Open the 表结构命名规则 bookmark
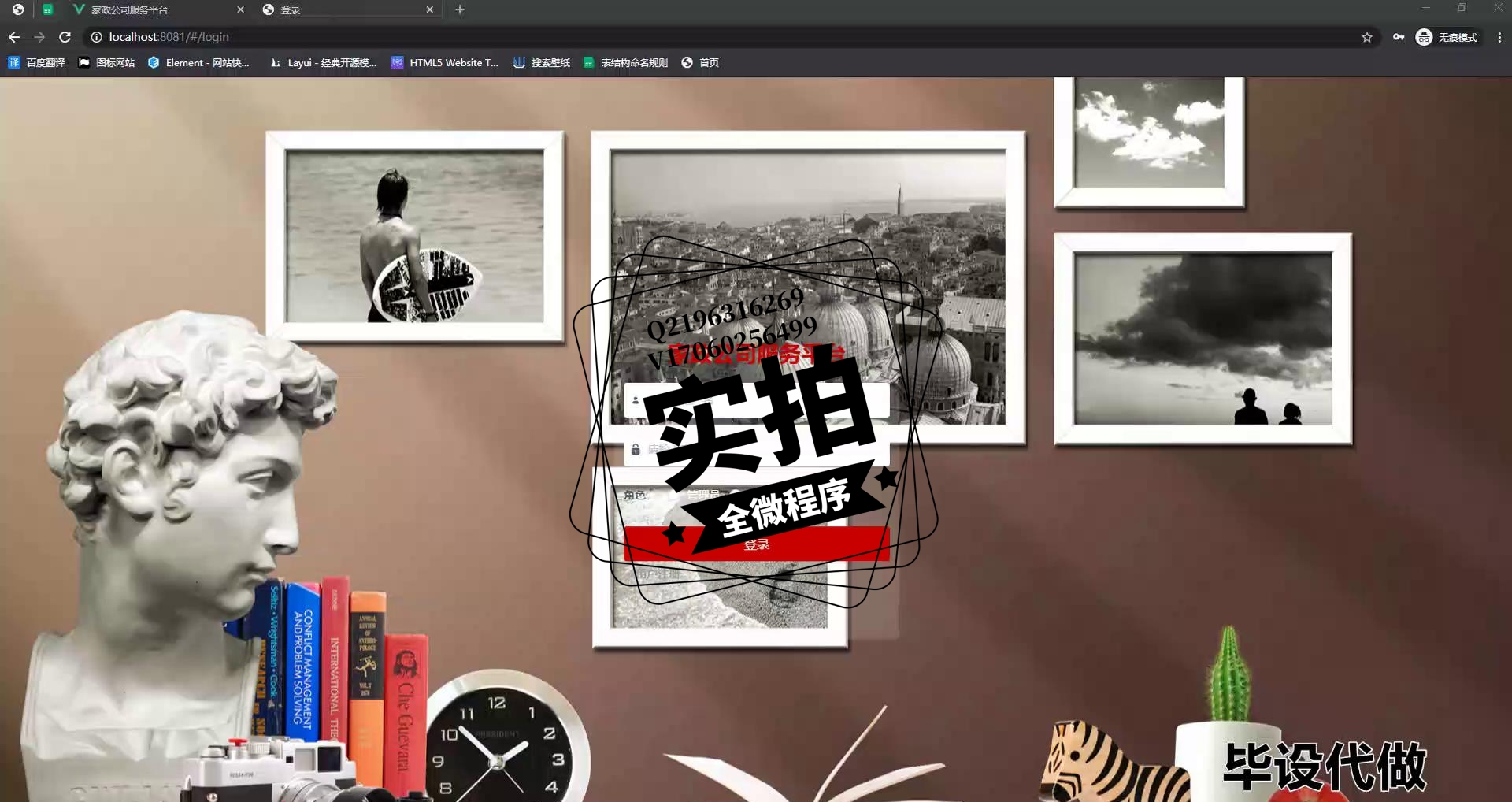Image resolution: width=1512 pixels, height=802 pixels. (625, 62)
